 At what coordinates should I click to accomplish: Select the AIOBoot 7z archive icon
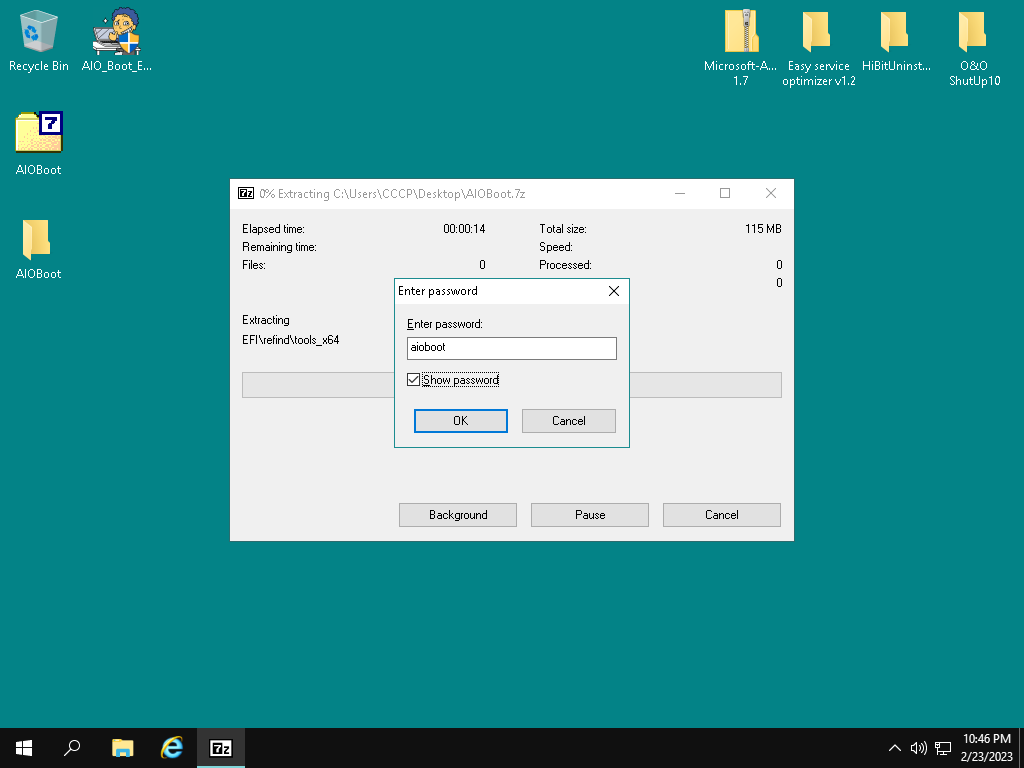click(39, 134)
